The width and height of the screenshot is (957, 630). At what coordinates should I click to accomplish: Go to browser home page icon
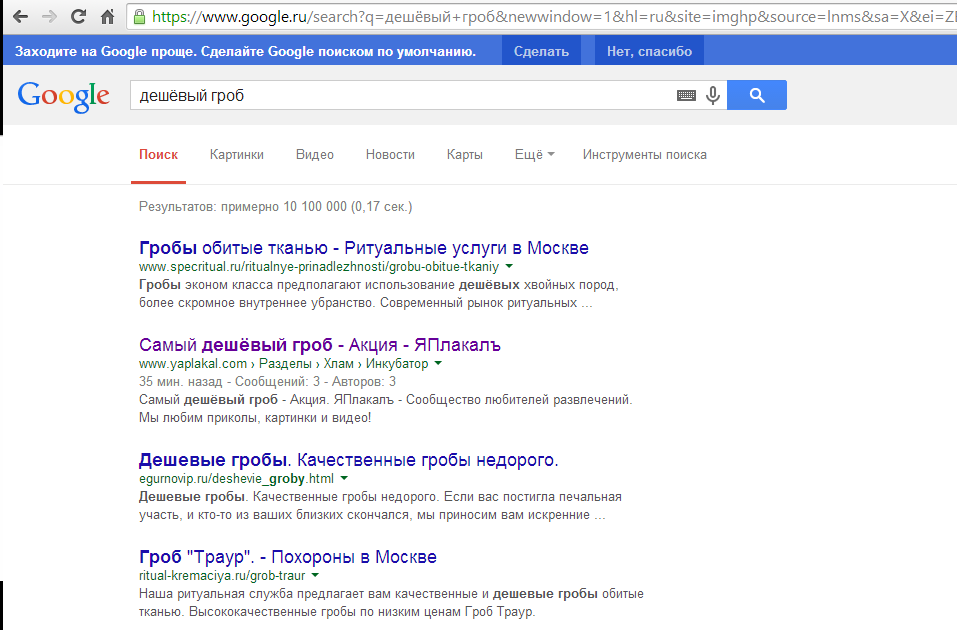pos(107,16)
